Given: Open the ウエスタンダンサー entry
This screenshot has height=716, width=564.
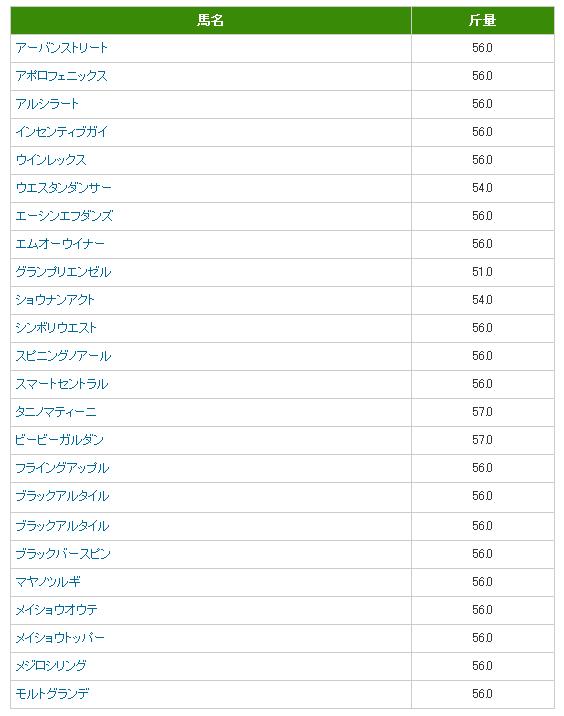Looking at the screenshot, I should [63, 188].
